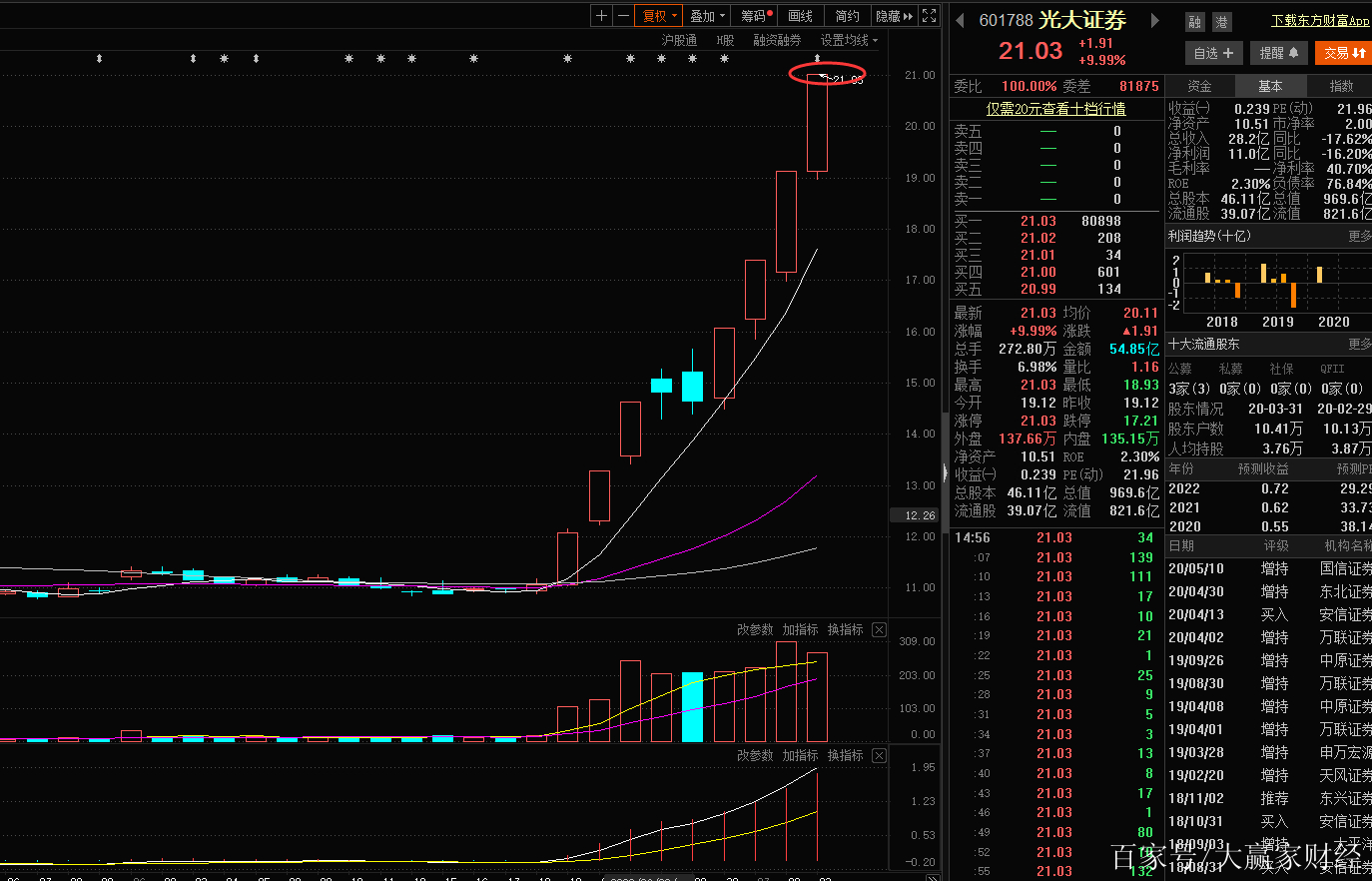Image resolution: width=1372 pixels, height=881 pixels.
Task: Click the 评级 column header
Action: [x=1275, y=545]
